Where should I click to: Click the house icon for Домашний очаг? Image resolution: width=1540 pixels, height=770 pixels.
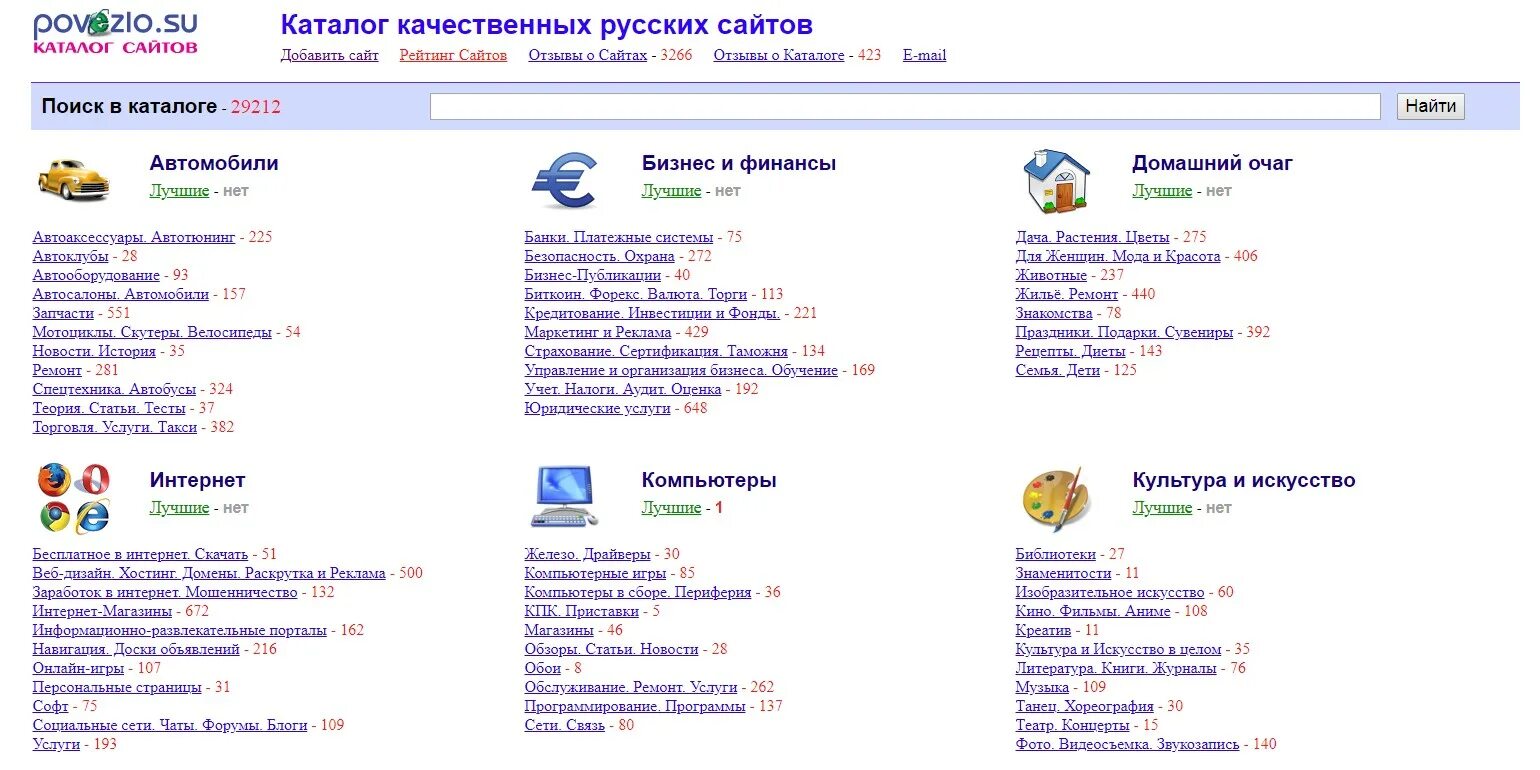pyautogui.click(x=1057, y=180)
